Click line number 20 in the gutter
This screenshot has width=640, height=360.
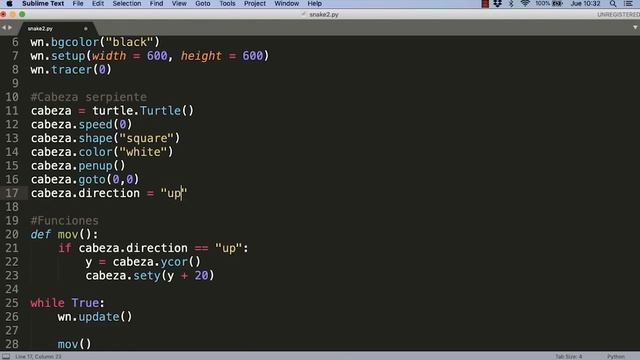click(x=12, y=234)
